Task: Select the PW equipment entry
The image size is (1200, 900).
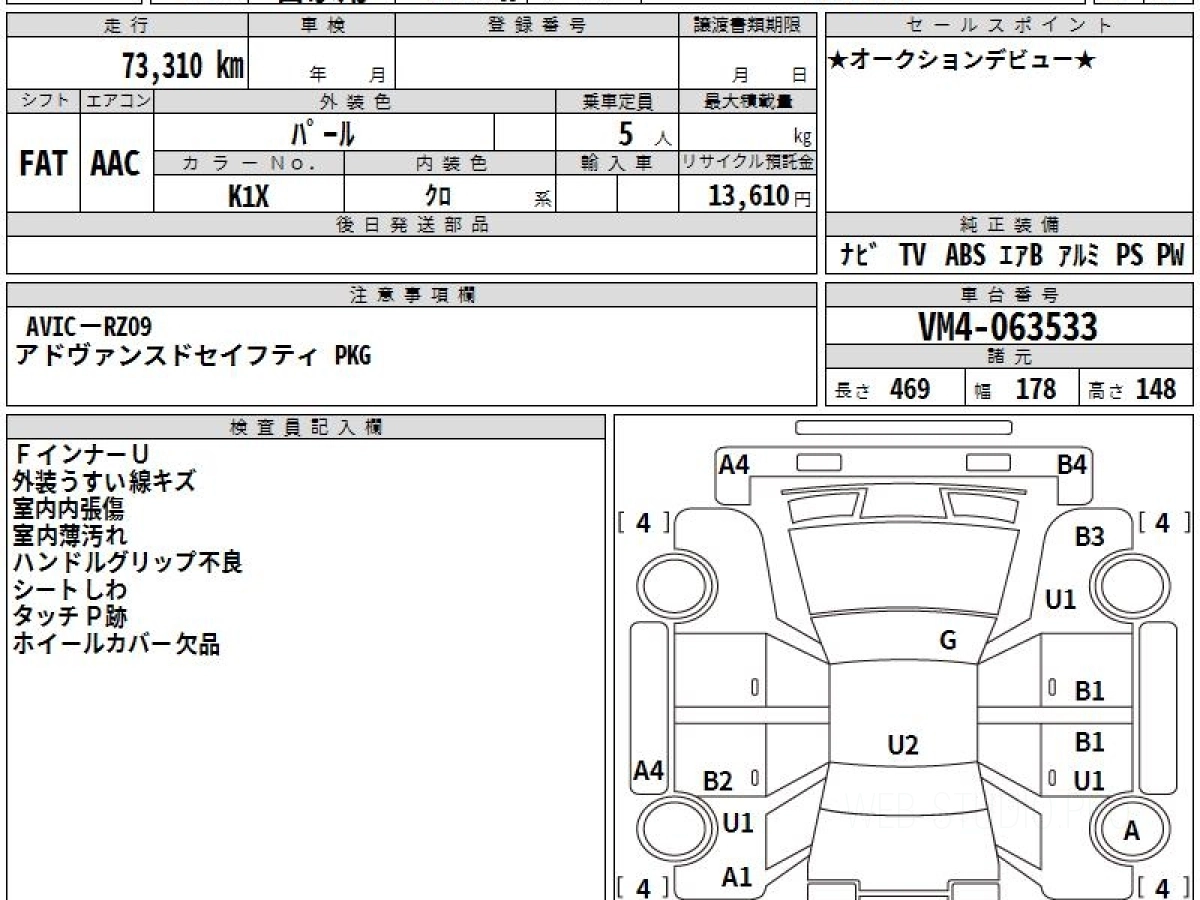Action: pos(1170,255)
